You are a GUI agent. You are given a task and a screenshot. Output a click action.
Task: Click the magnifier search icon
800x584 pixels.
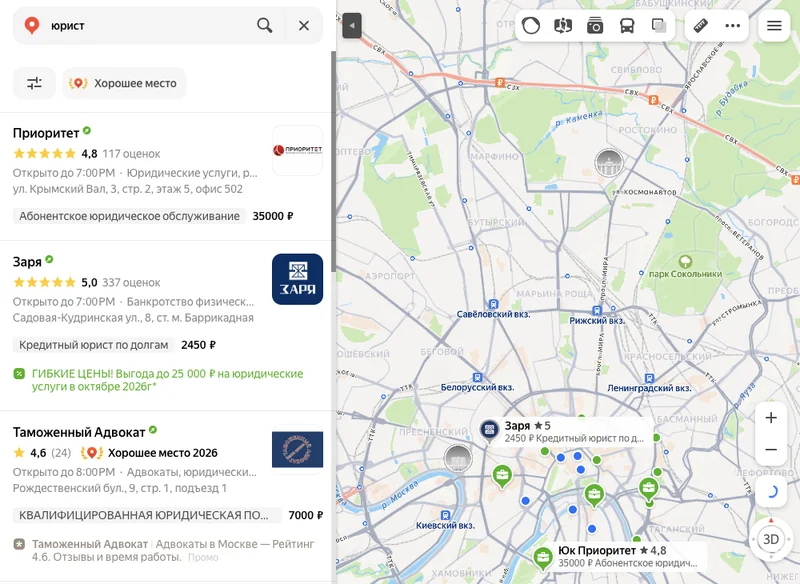click(x=264, y=26)
